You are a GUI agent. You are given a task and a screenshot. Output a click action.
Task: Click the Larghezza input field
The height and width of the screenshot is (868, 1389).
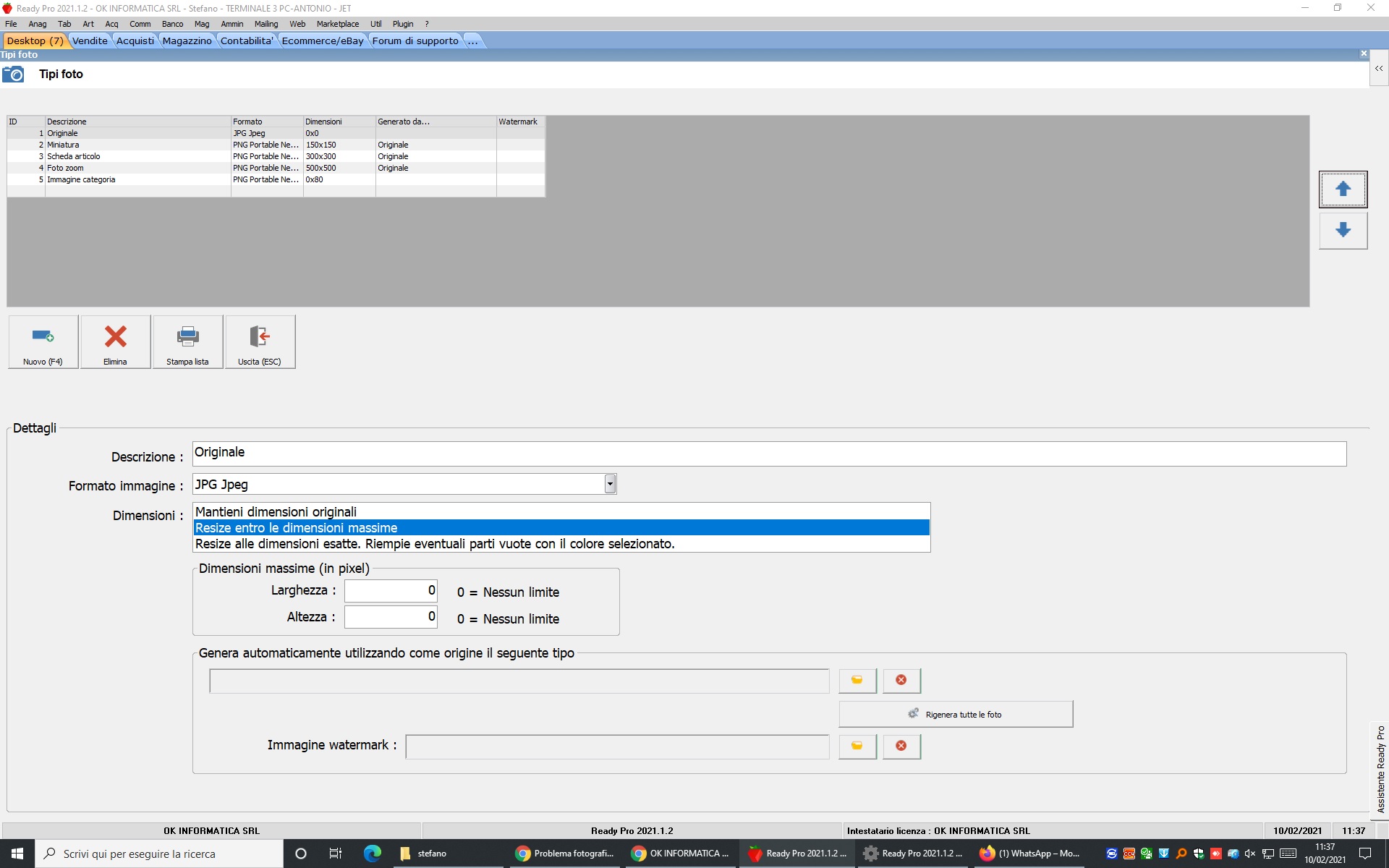point(391,591)
